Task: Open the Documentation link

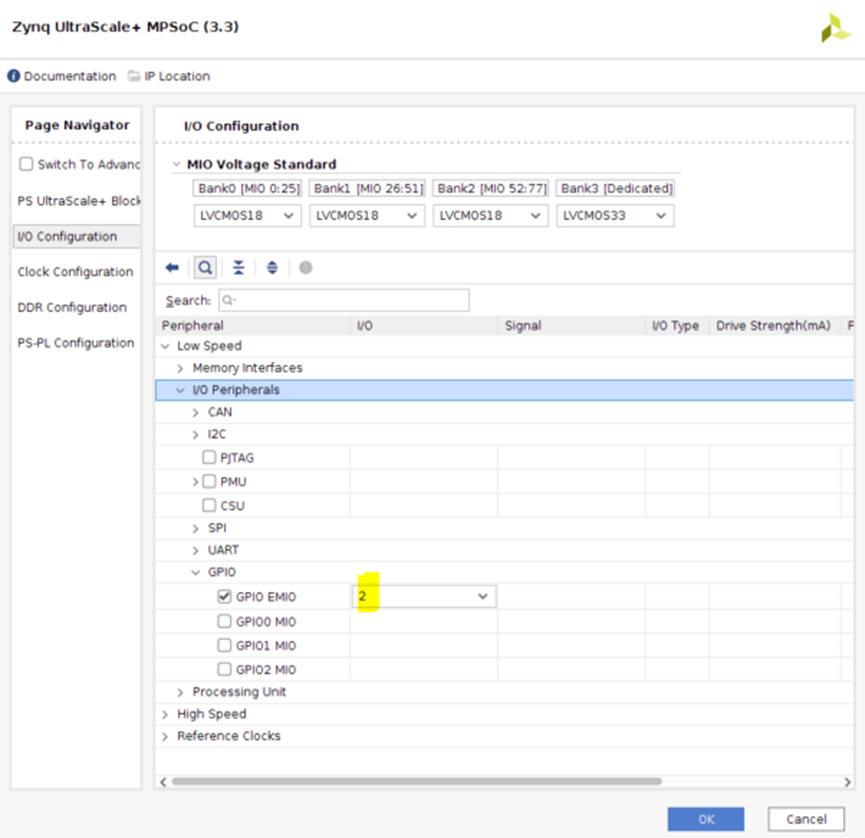Action: coord(70,76)
